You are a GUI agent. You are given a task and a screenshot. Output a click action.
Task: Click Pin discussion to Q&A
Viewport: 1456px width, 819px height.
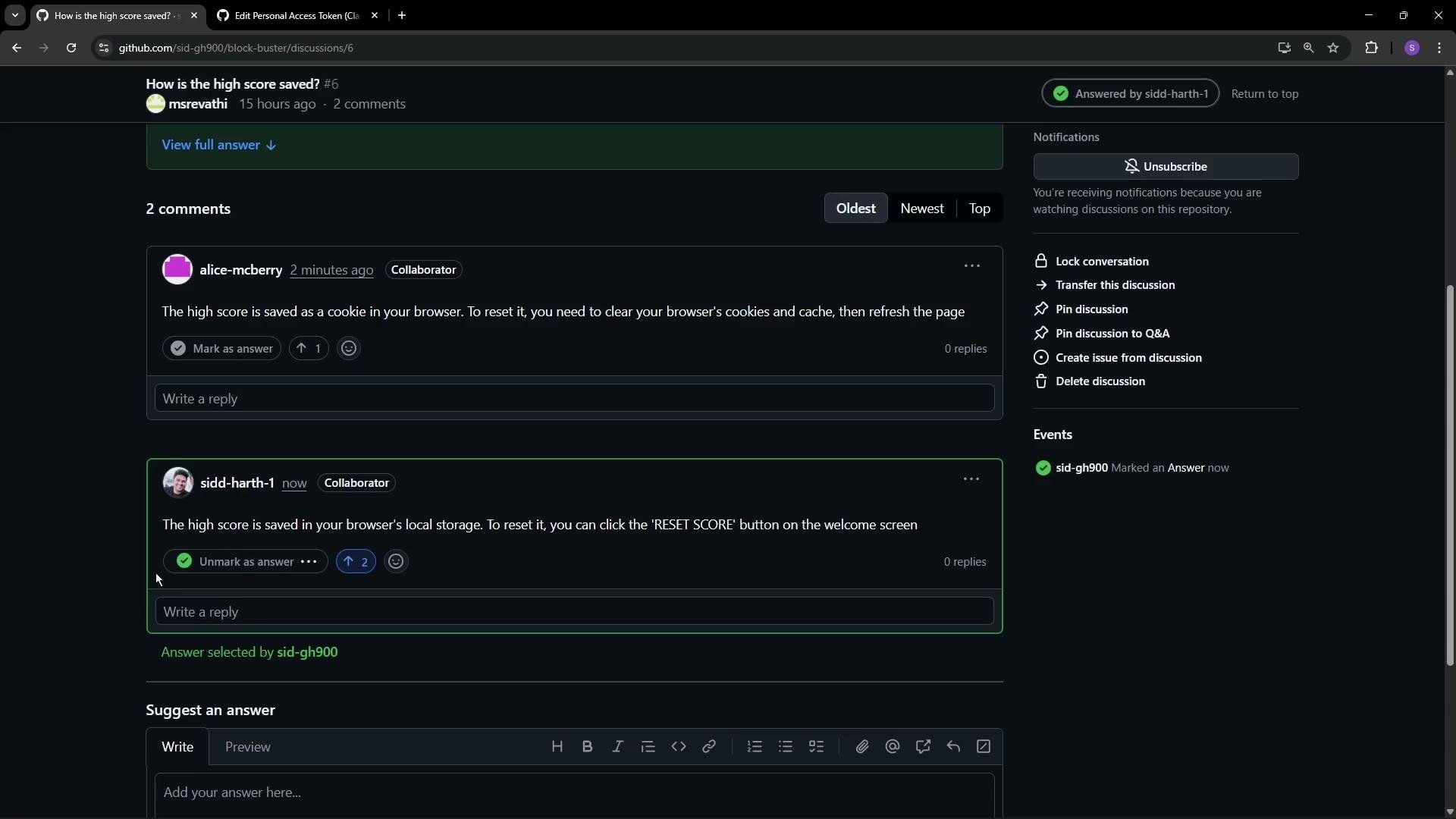(1102, 334)
